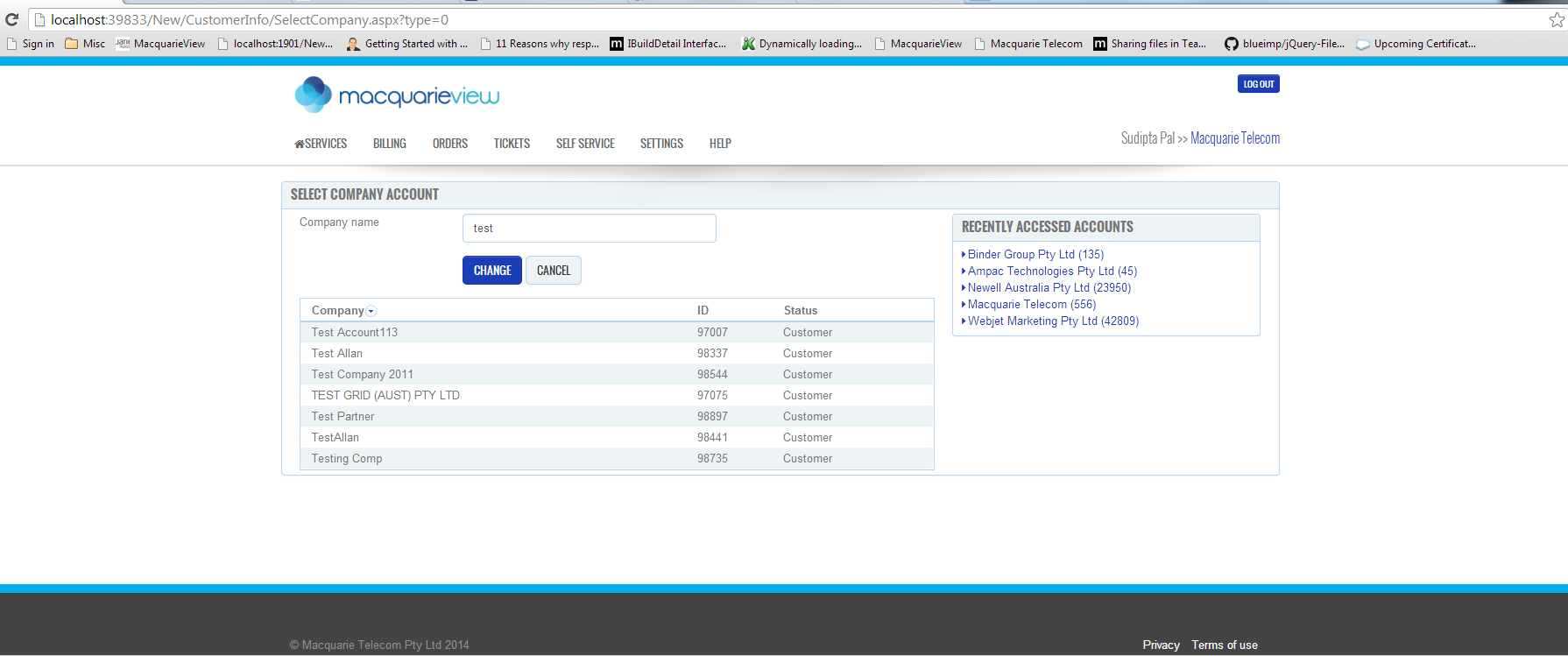
Task: Expand Binder Group Pty Ltd account
Action: [x=964, y=255]
